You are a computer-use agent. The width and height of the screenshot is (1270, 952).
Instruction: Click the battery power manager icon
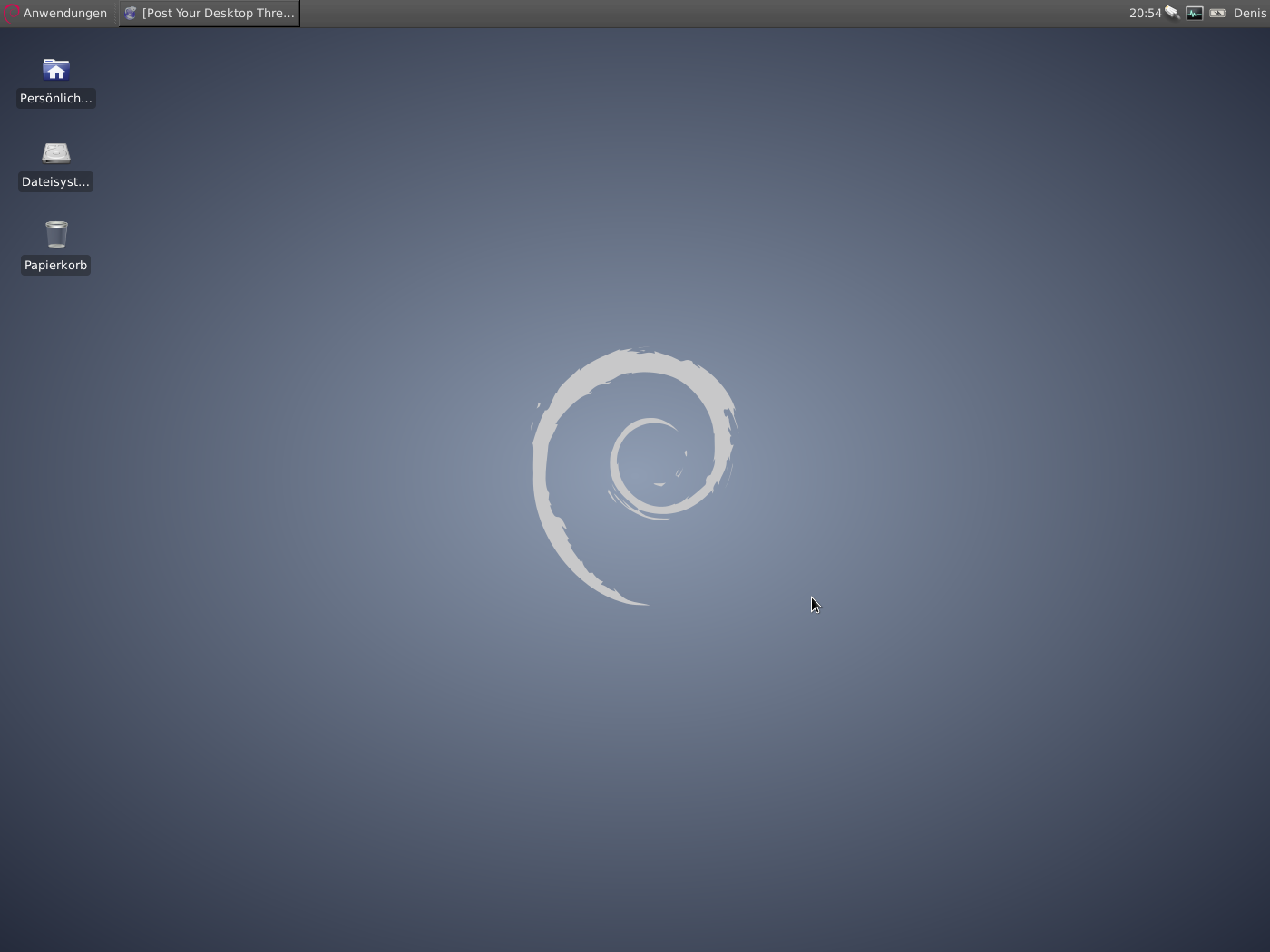[1217, 13]
